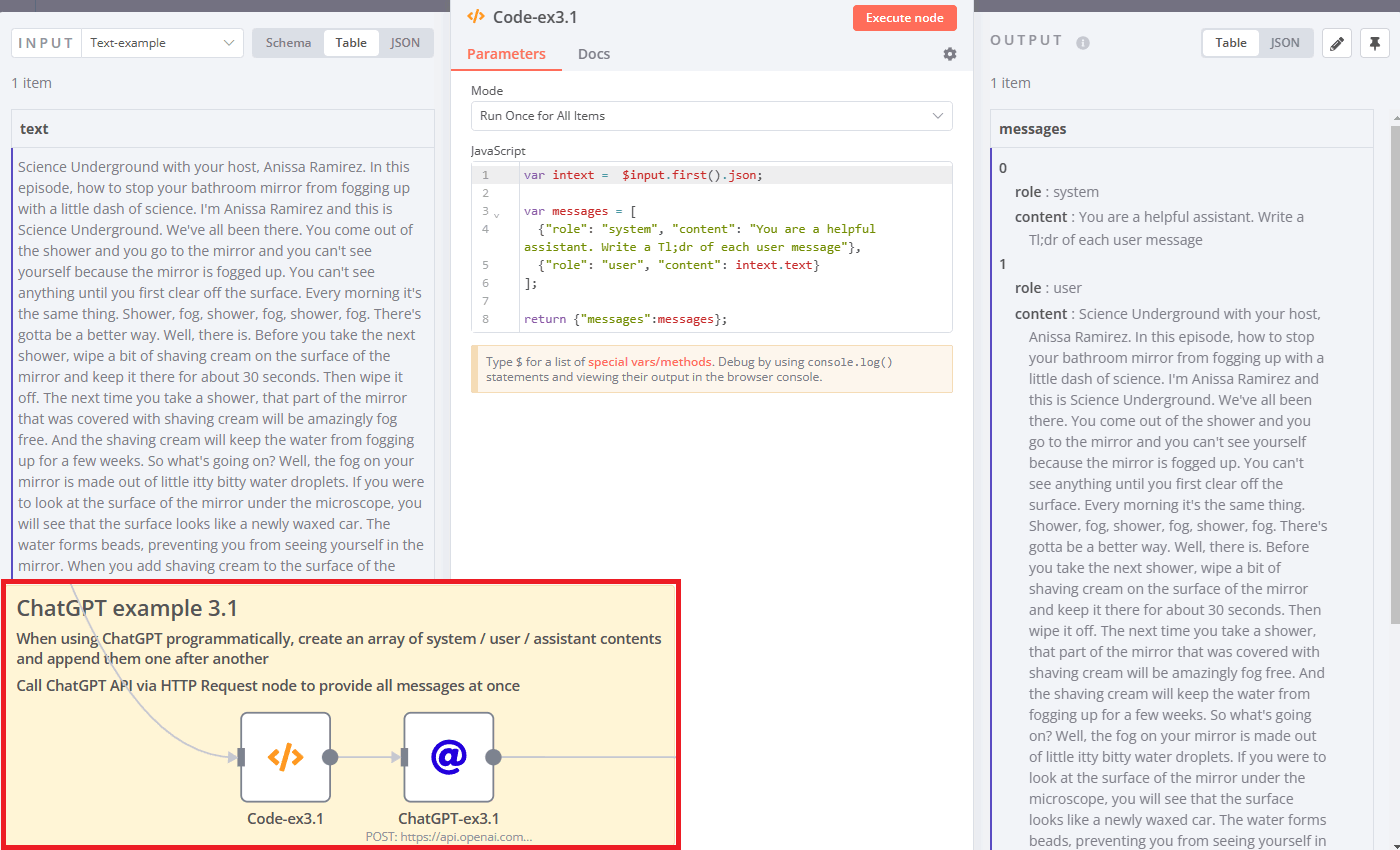This screenshot has width=1400, height=850.
Task: Open the node settings gear icon
Action: click(x=949, y=54)
